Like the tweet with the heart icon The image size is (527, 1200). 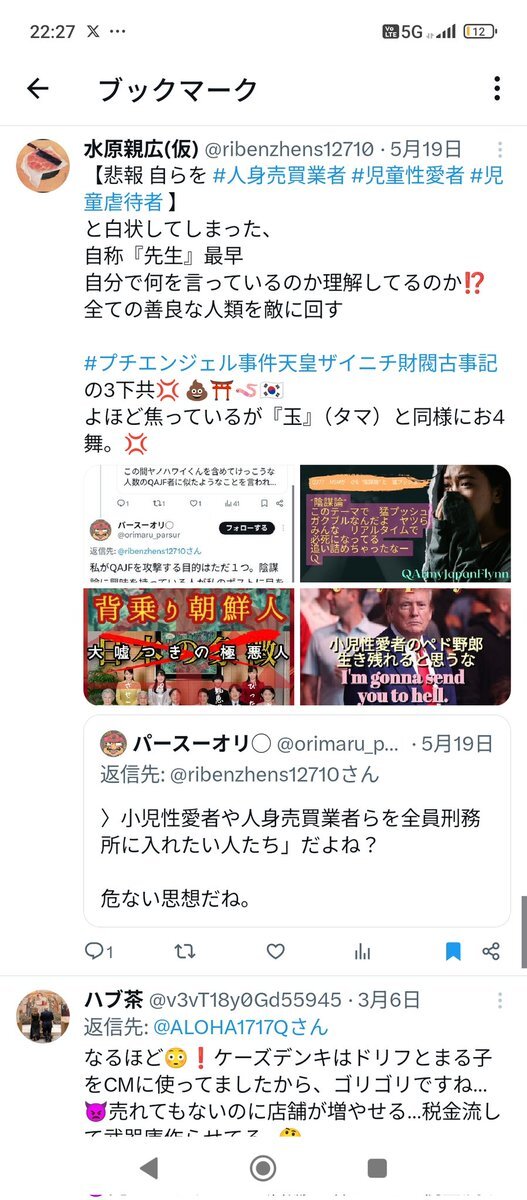tap(275, 951)
